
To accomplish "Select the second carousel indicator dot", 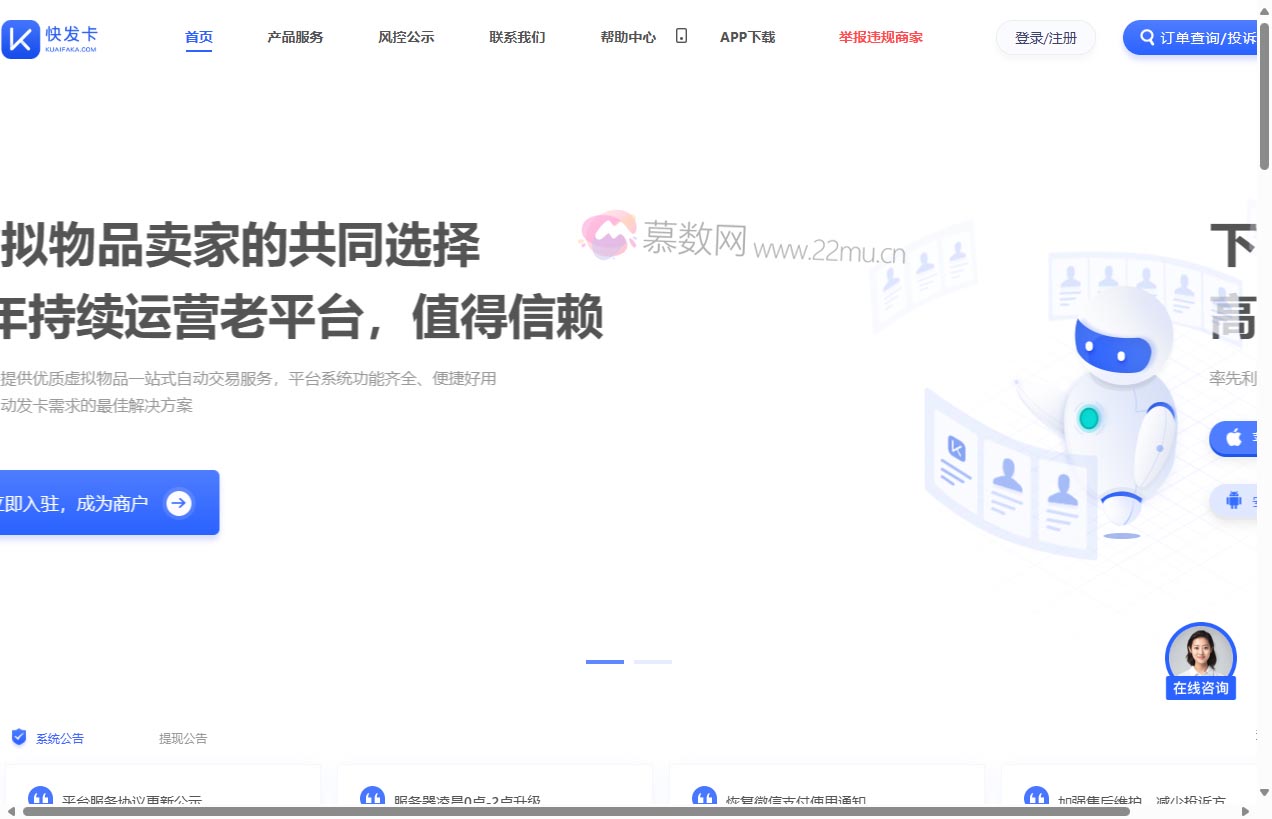I will 653,662.
